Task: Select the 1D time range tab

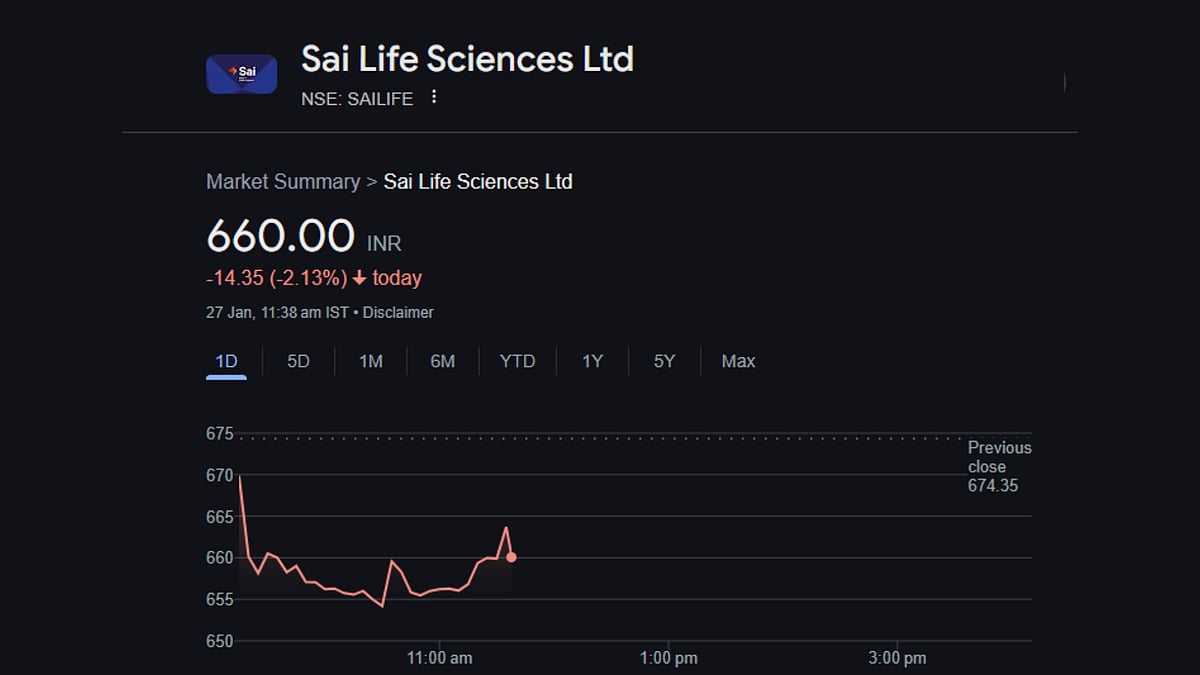Action: click(x=226, y=361)
